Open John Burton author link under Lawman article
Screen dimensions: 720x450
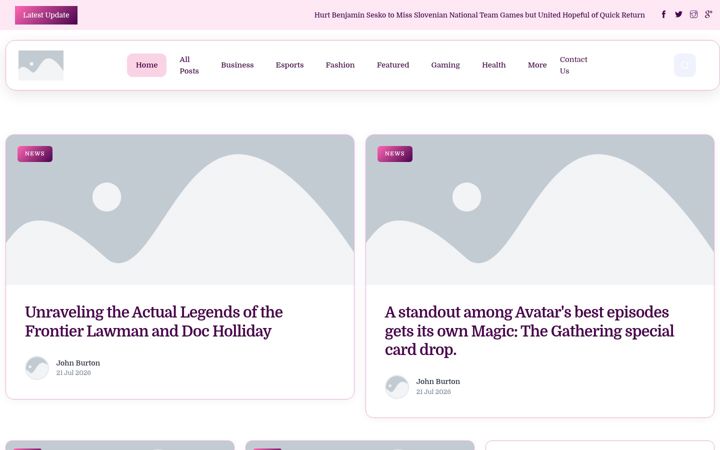78,363
